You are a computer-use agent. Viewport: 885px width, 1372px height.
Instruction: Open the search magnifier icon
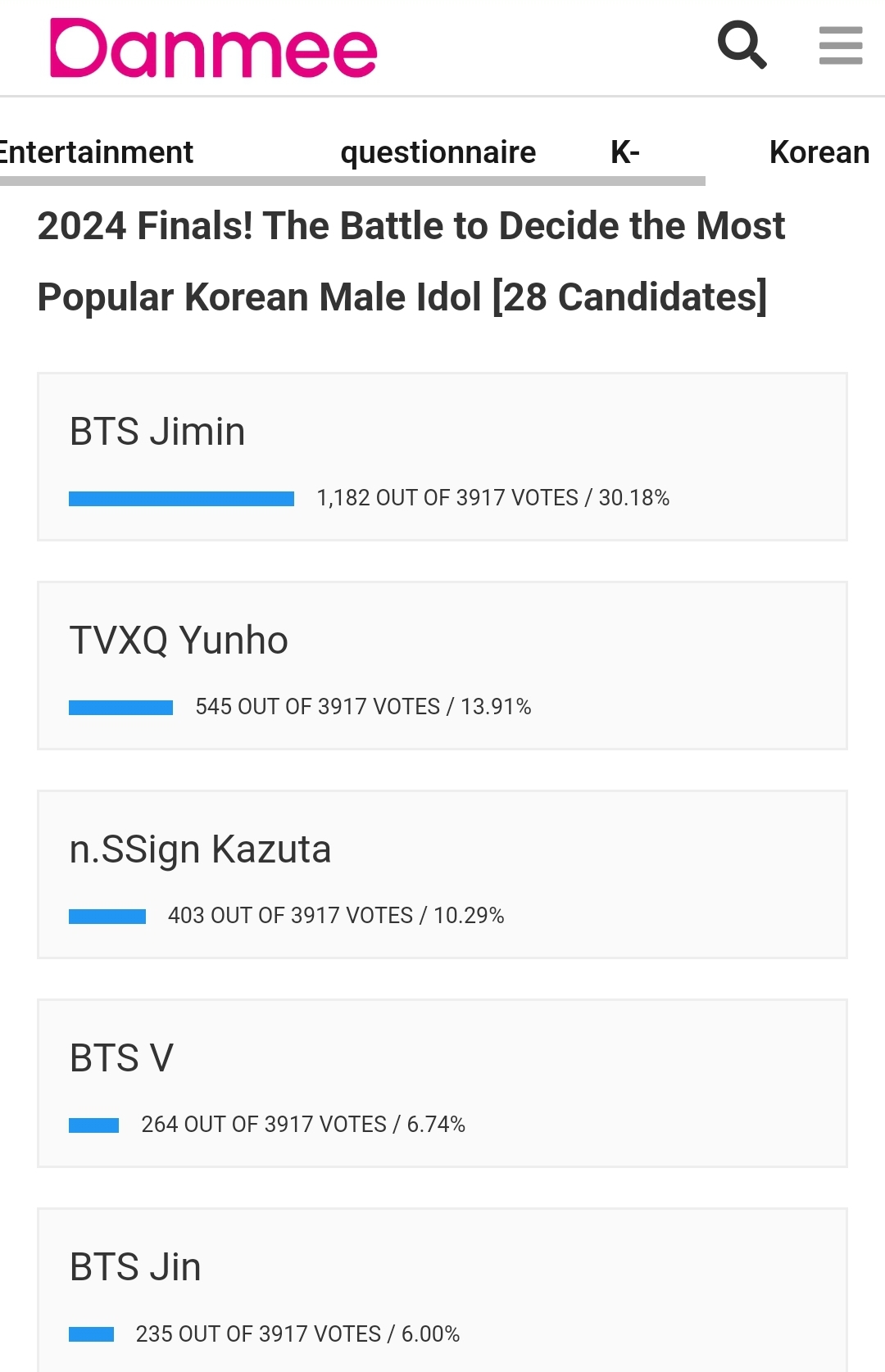[x=742, y=45]
